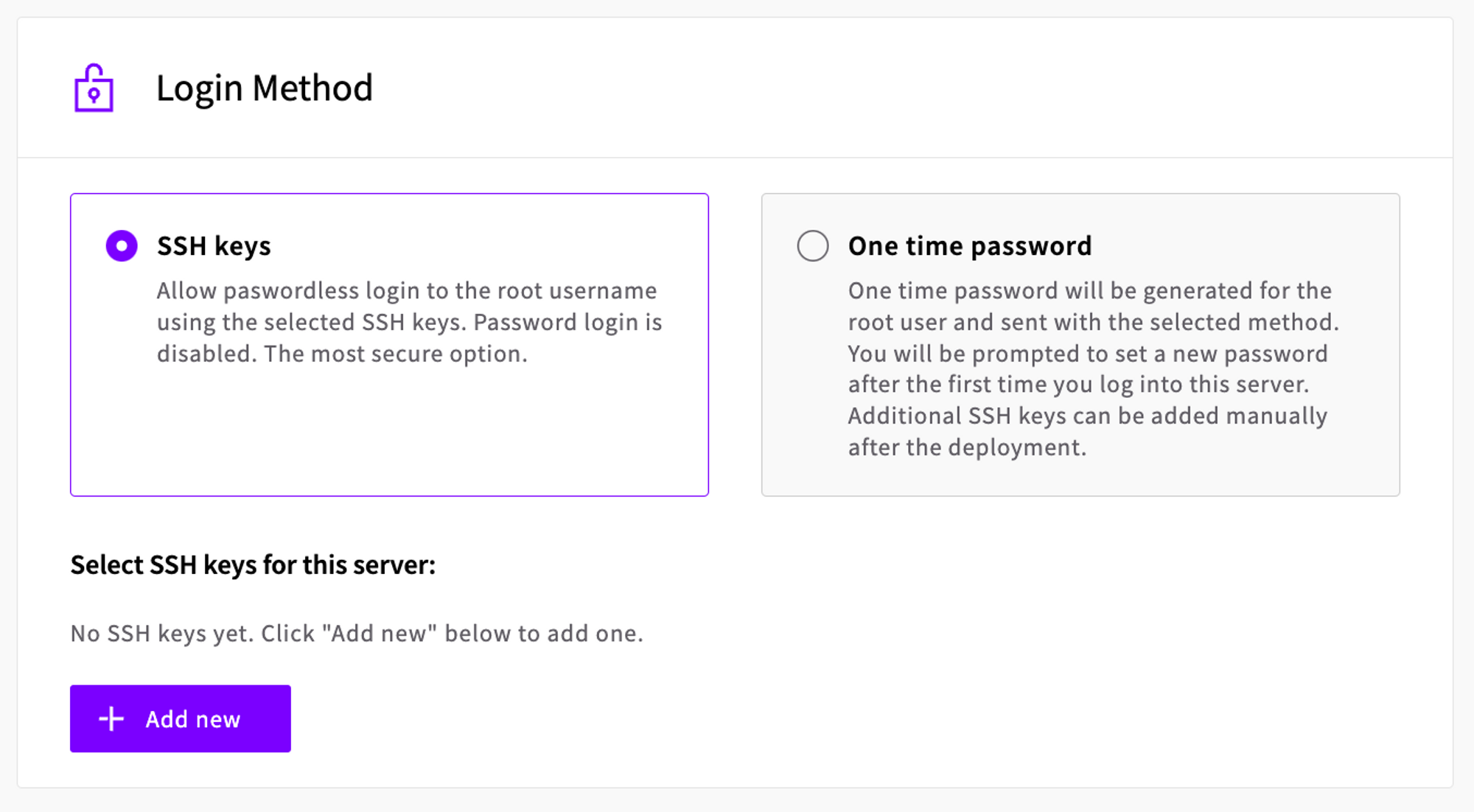Click the SSH keys option label
Screen dimensions: 1474x812
[x=214, y=245]
